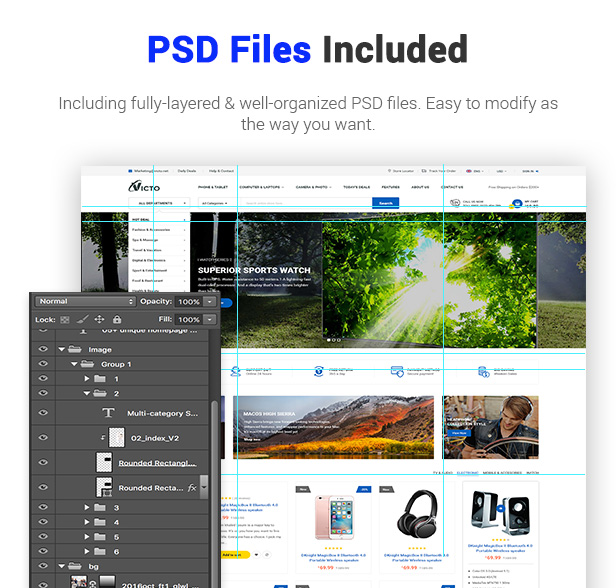Image resolution: width=616 pixels, height=588 pixels.
Task: Click the support headset icon in services bar
Action: [x=235, y=371]
